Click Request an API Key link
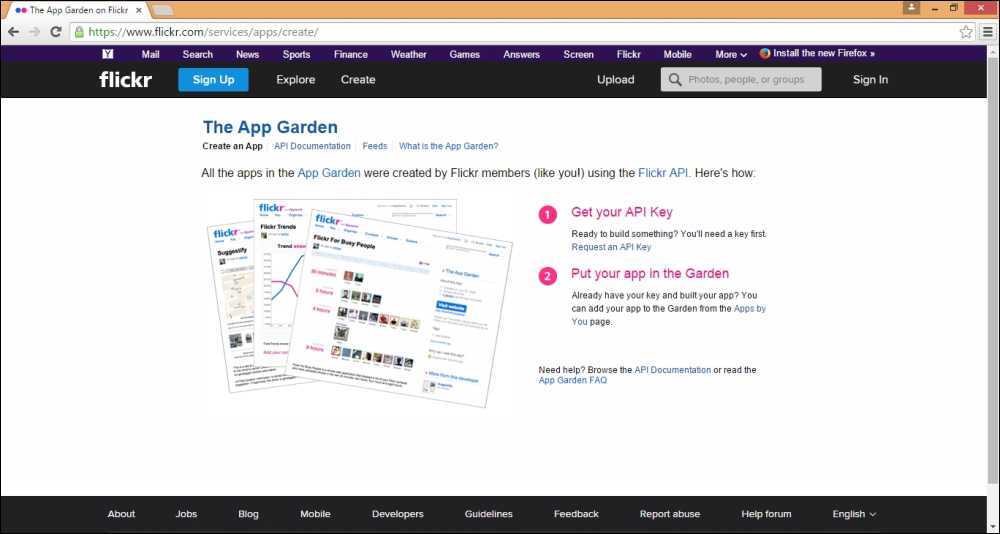The width and height of the screenshot is (1000, 534). click(x=611, y=247)
